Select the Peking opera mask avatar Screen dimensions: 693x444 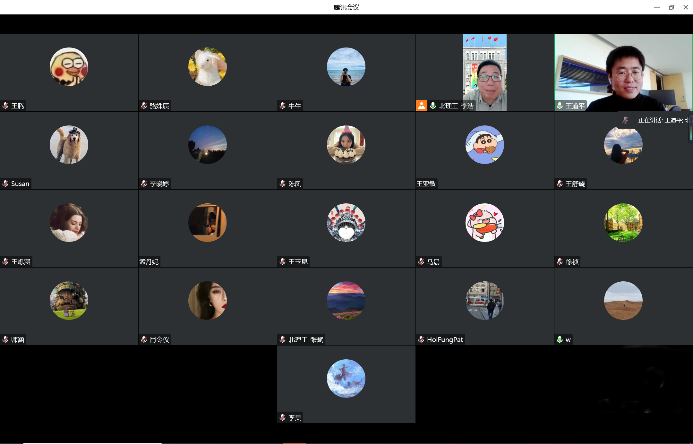[346, 222]
